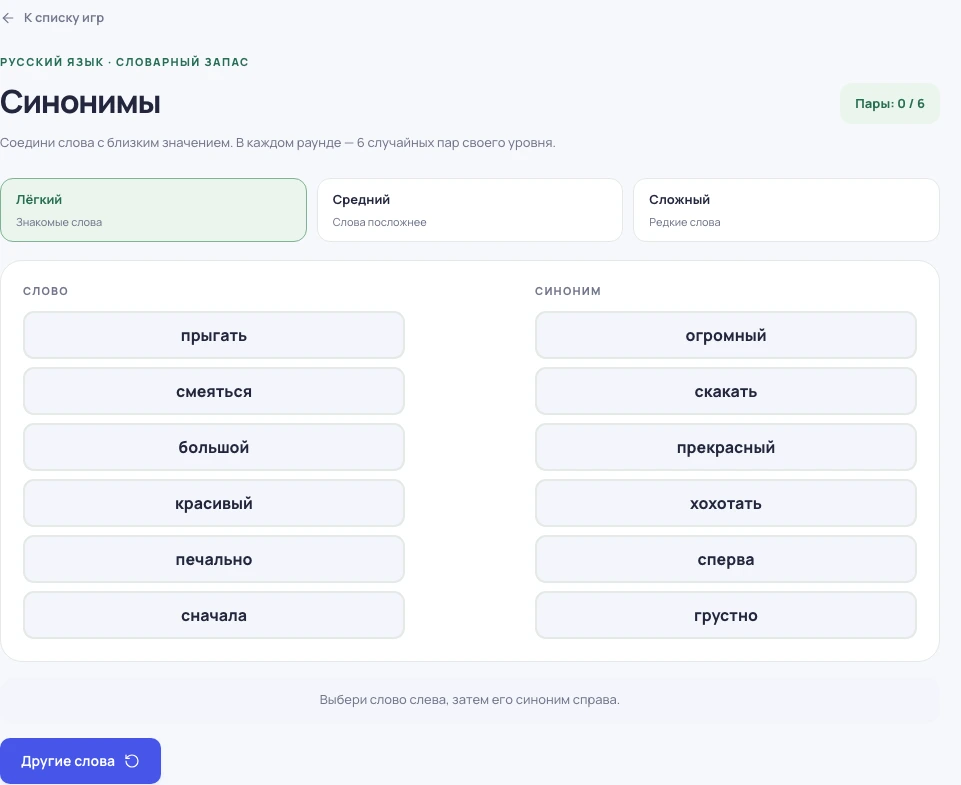Select the Лёгкий difficulty level
The image size is (961, 785).
(x=153, y=210)
